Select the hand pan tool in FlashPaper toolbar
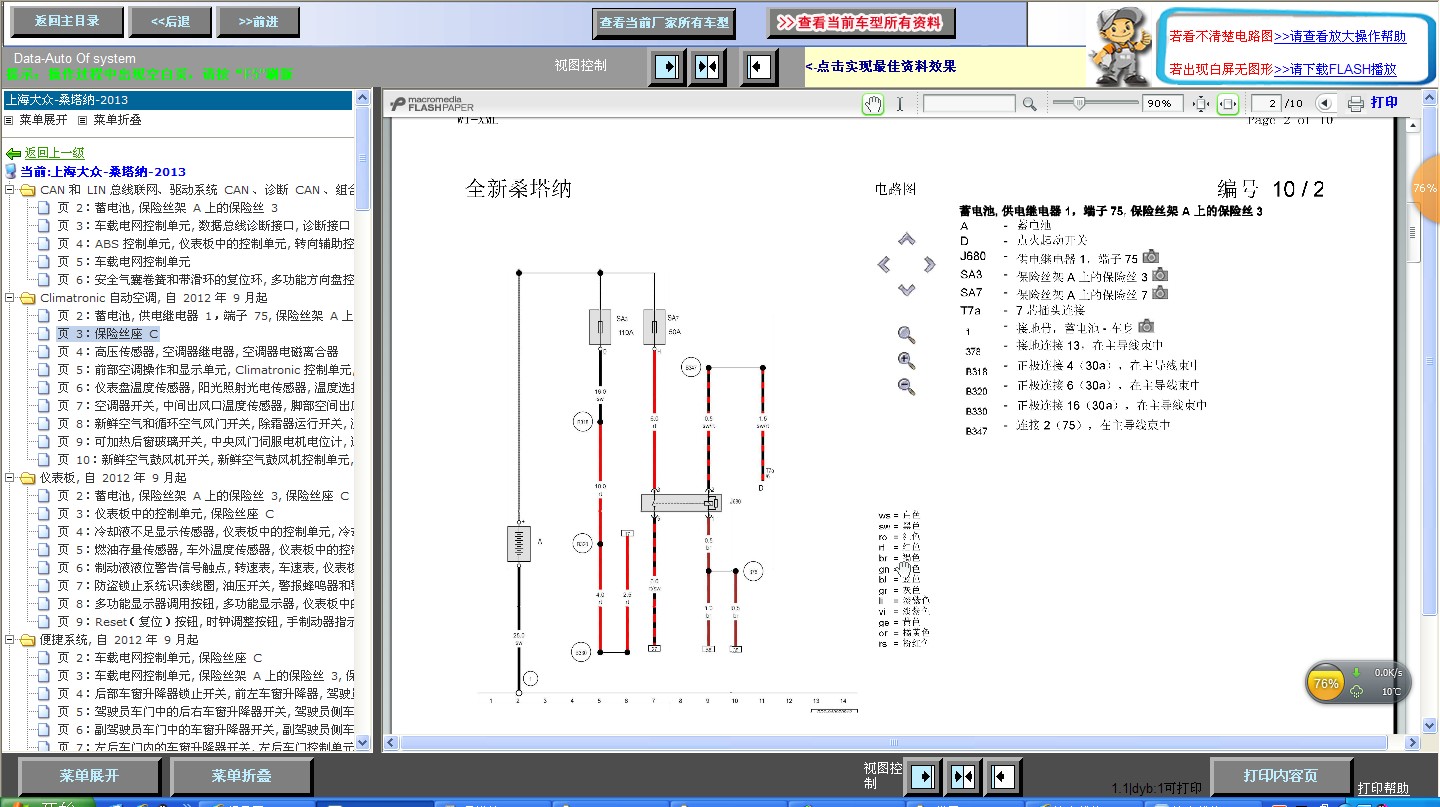The height and width of the screenshot is (807, 1440). pos(874,103)
